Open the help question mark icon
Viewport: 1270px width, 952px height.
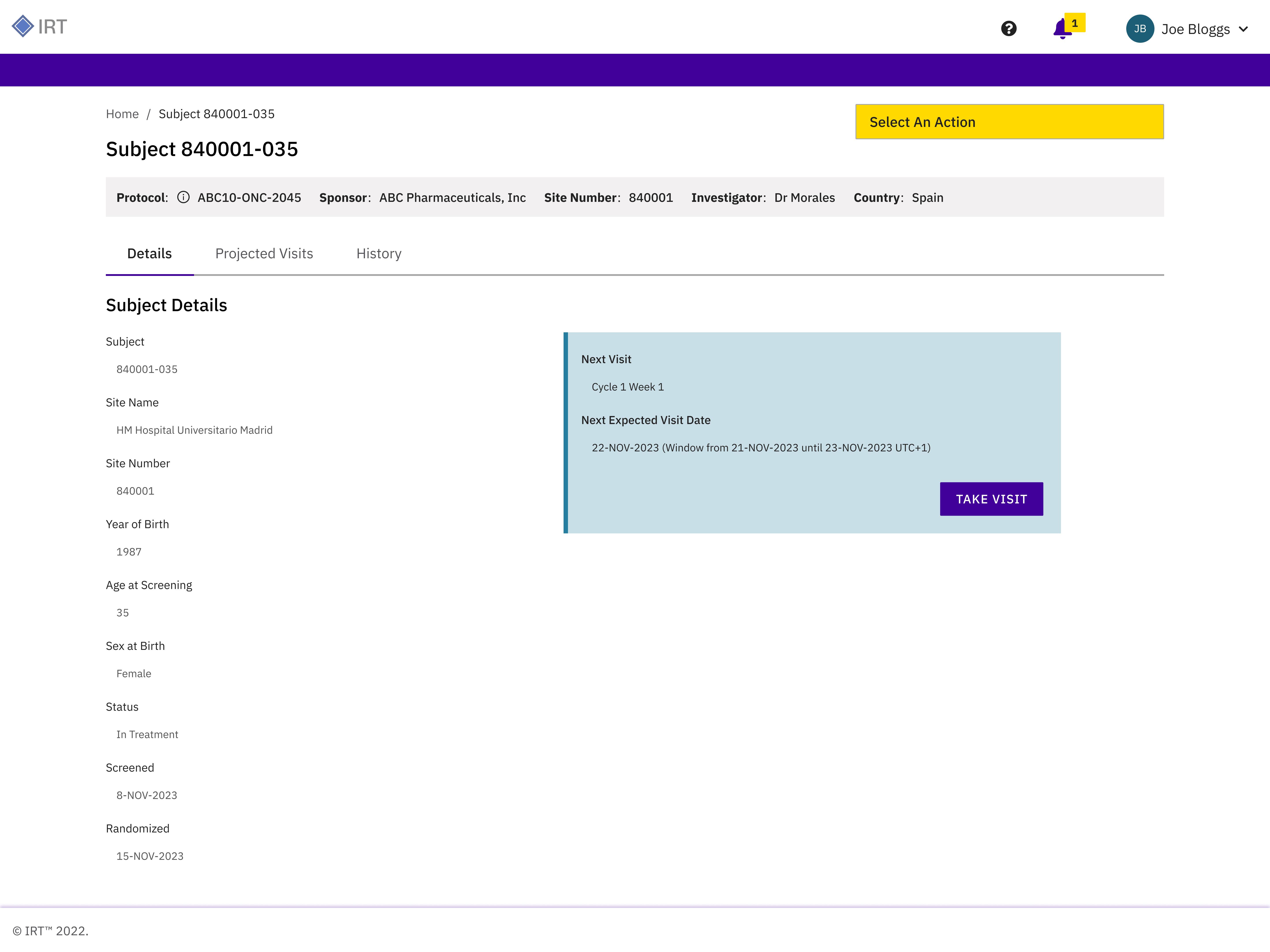1008,29
